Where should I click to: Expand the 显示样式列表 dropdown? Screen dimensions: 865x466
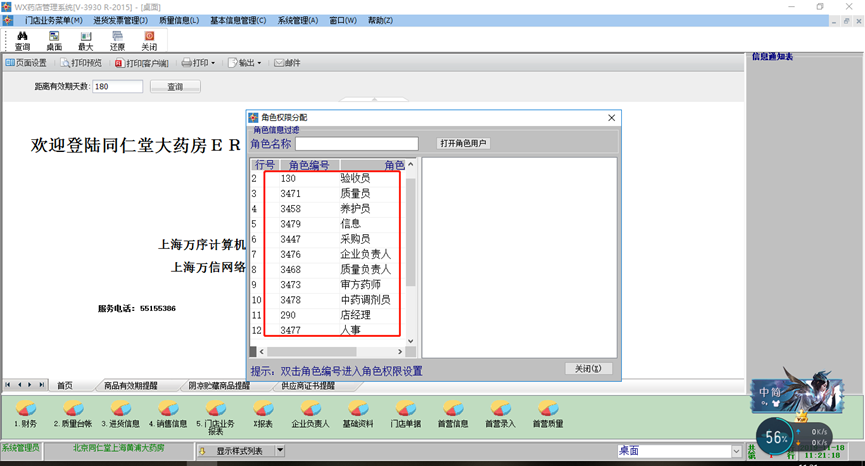click(280, 451)
